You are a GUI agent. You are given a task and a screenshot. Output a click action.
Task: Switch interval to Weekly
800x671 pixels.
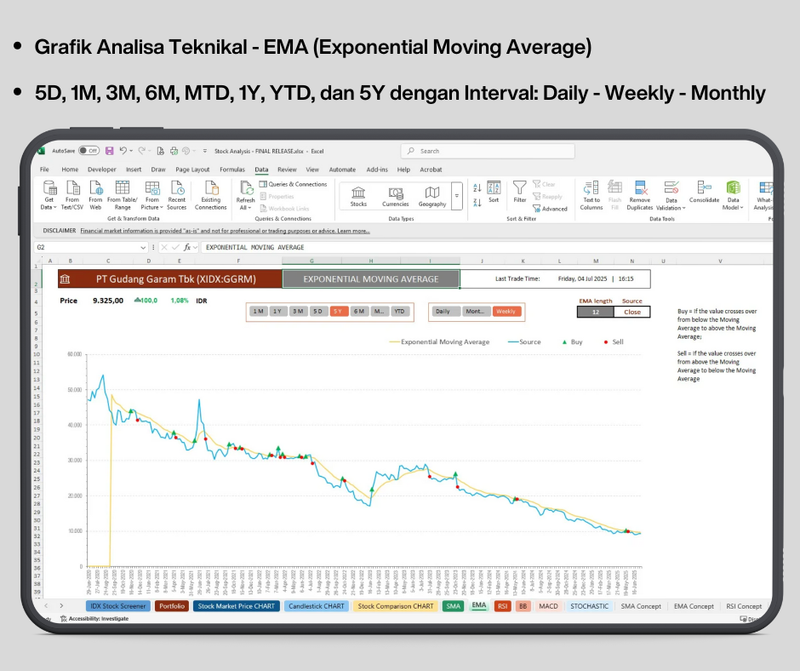point(506,311)
